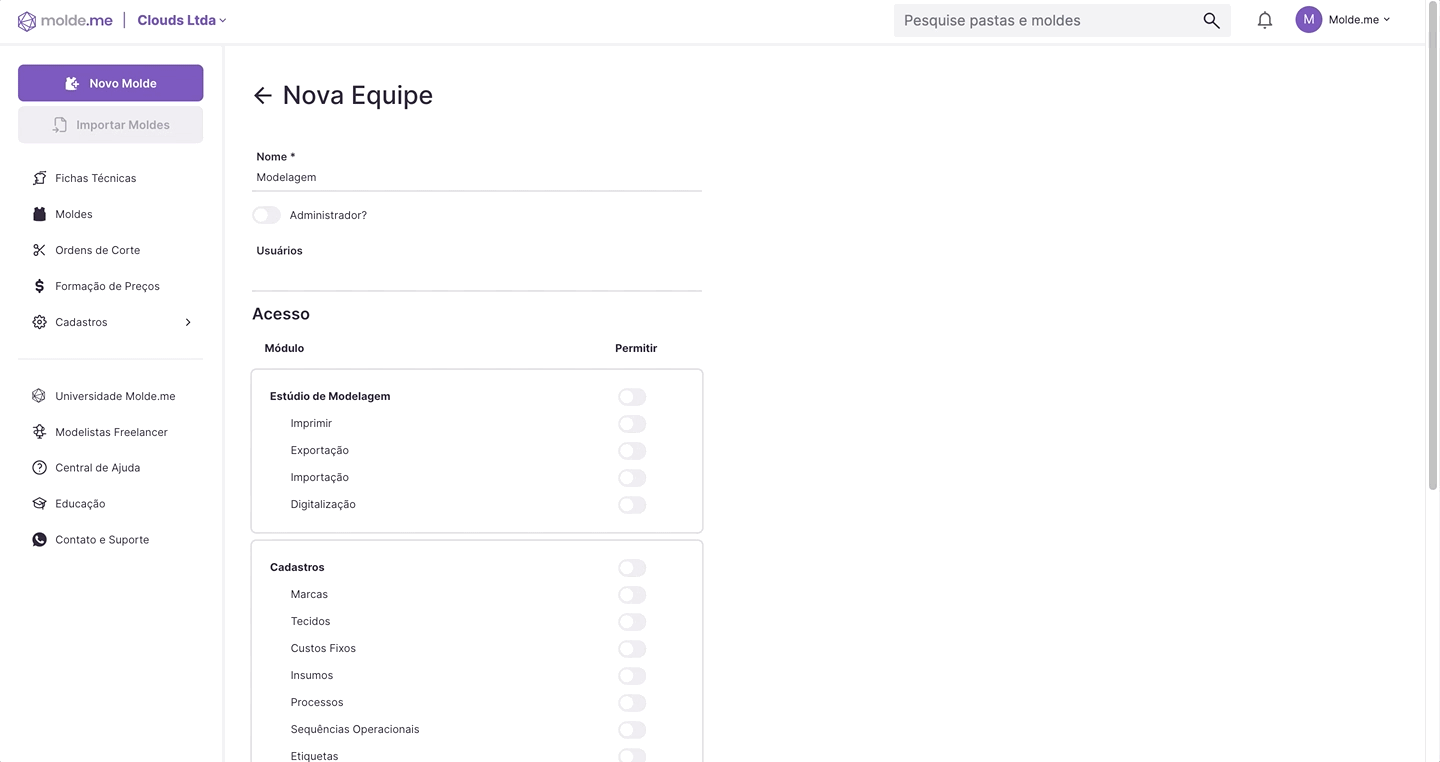
Task: Open the Clouds Ltda company dropdown
Action: (x=182, y=20)
